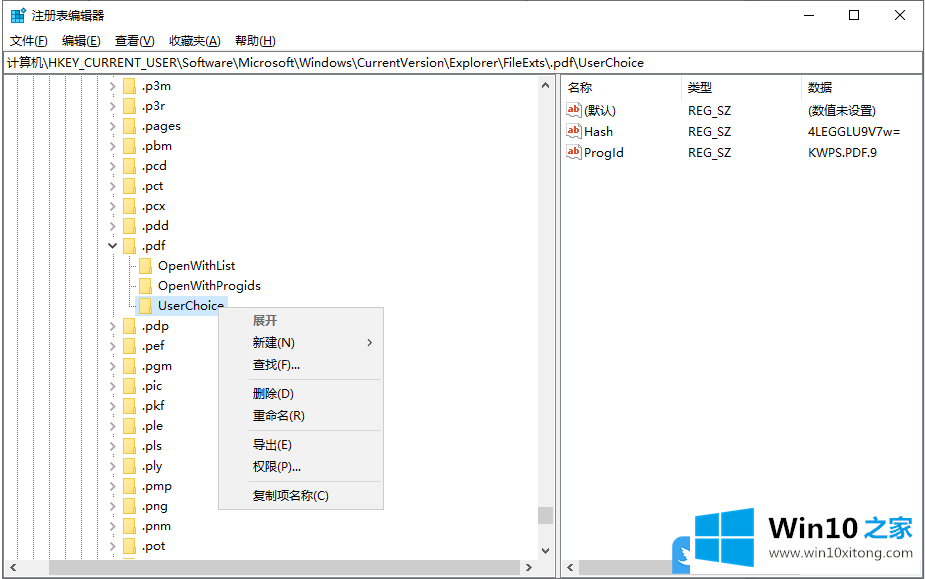This screenshot has height=579, width=925.
Task: Expand the .pot key
Action: (x=113, y=547)
